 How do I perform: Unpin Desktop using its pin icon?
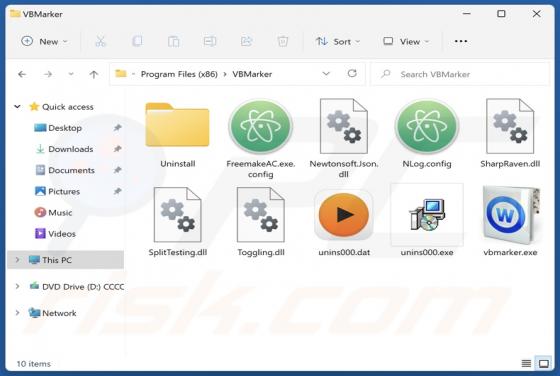click(x=117, y=128)
